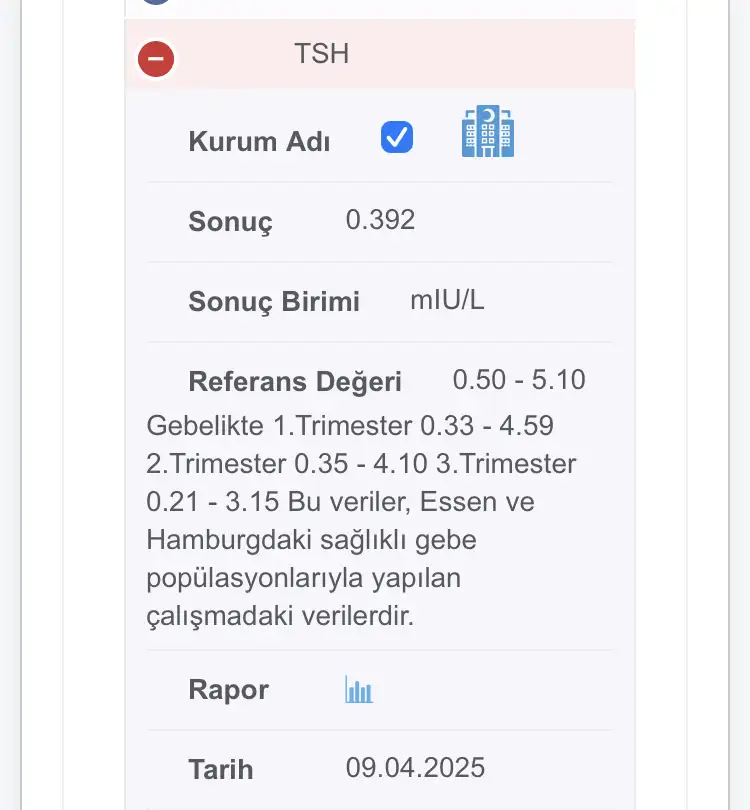Click the TSH test header title
The width and height of the screenshot is (750, 810).
(321, 53)
